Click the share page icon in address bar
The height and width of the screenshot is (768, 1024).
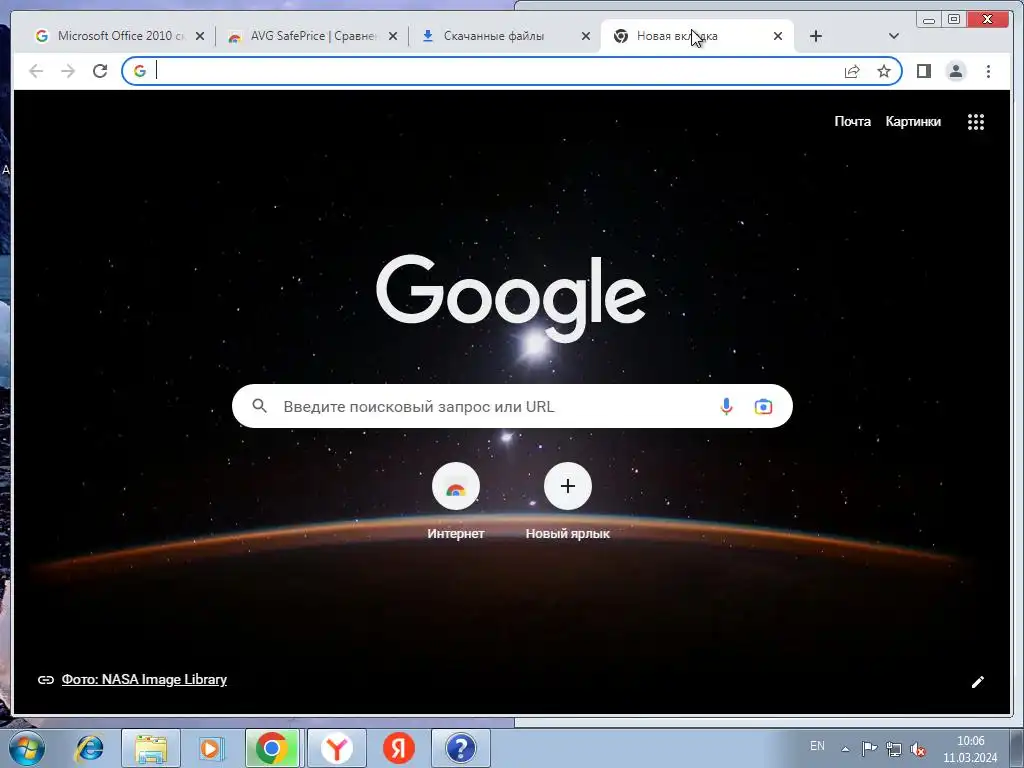852,71
